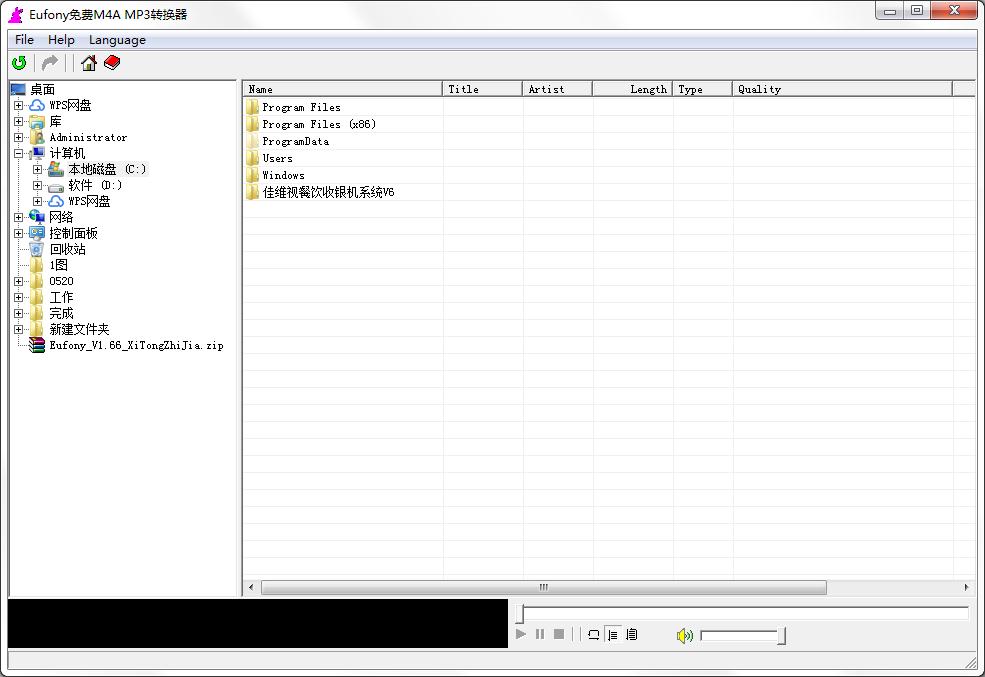Click the pause playback button
This screenshot has height=677, width=985.
540,634
